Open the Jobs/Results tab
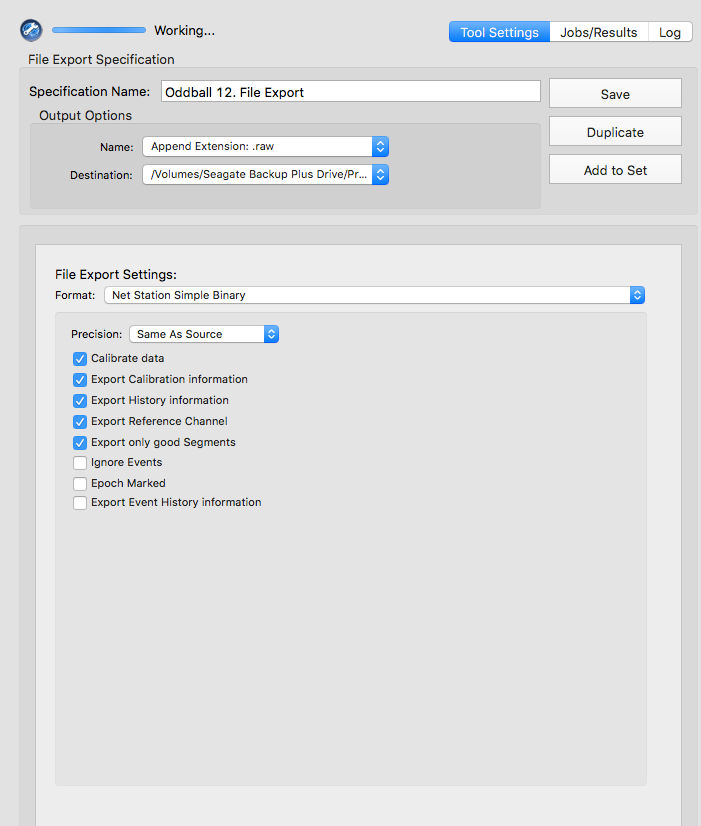 (599, 32)
